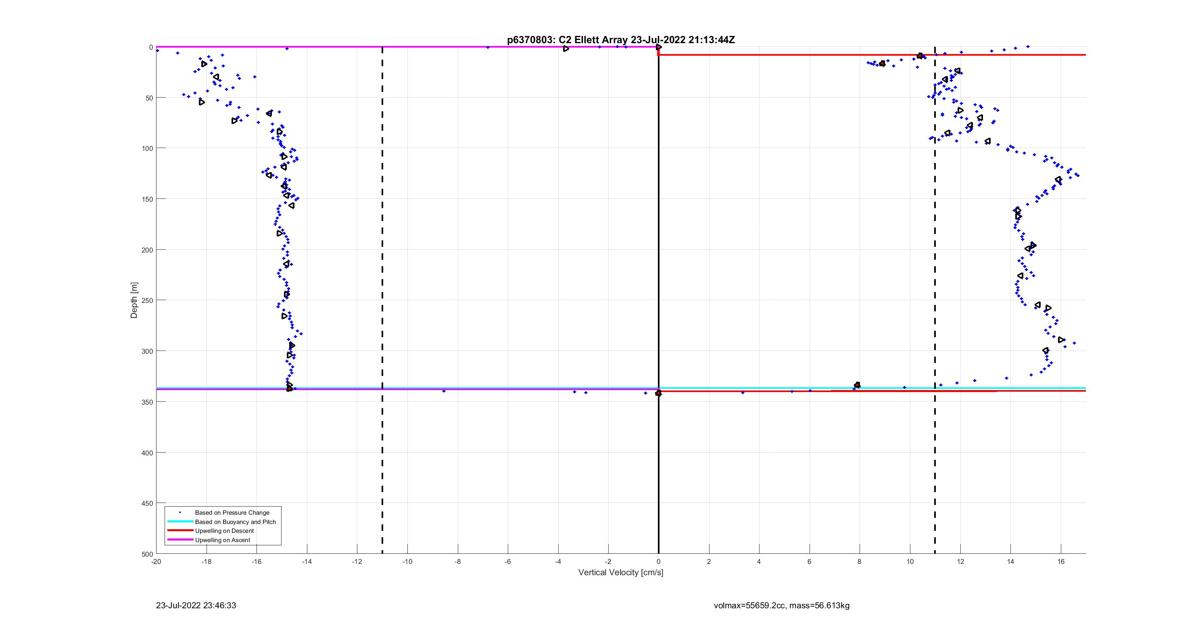The width and height of the screenshot is (1200, 622).
Task: Click the x-axis tick label "-20"
Action: (156, 561)
